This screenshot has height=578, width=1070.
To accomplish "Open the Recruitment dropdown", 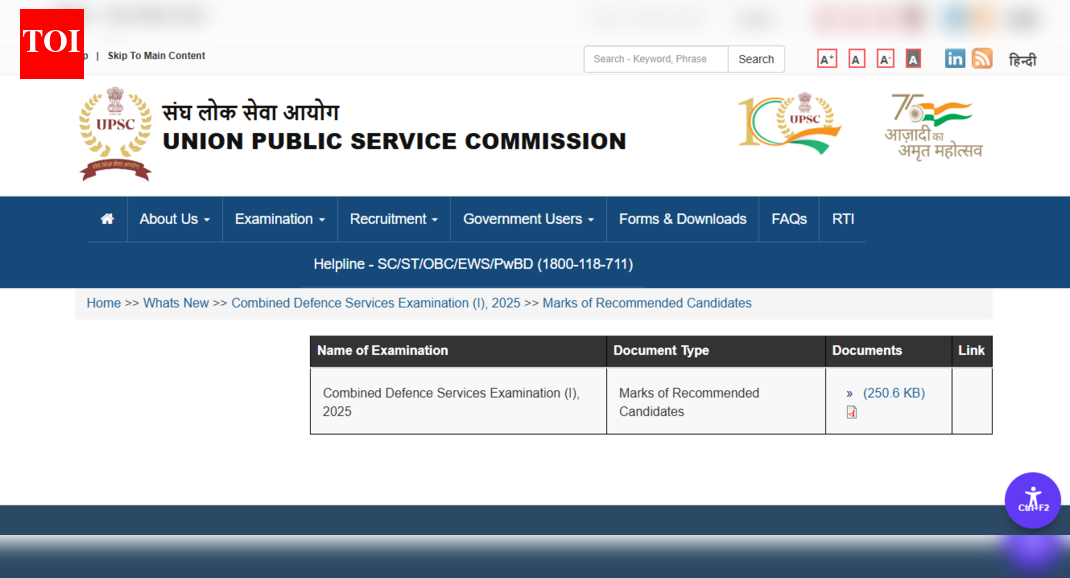I will [x=393, y=219].
